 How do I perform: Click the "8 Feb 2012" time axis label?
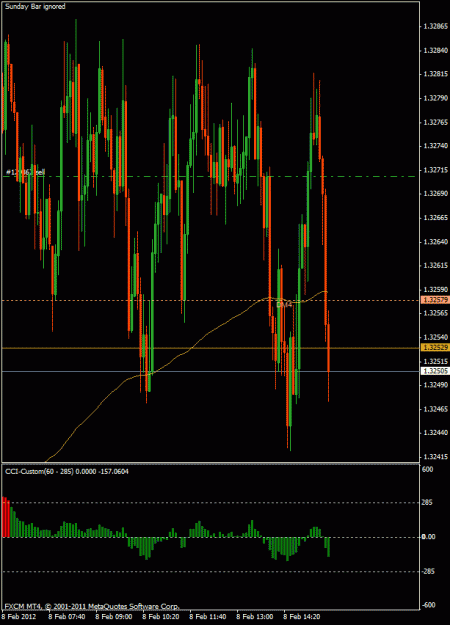click(19, 617)
